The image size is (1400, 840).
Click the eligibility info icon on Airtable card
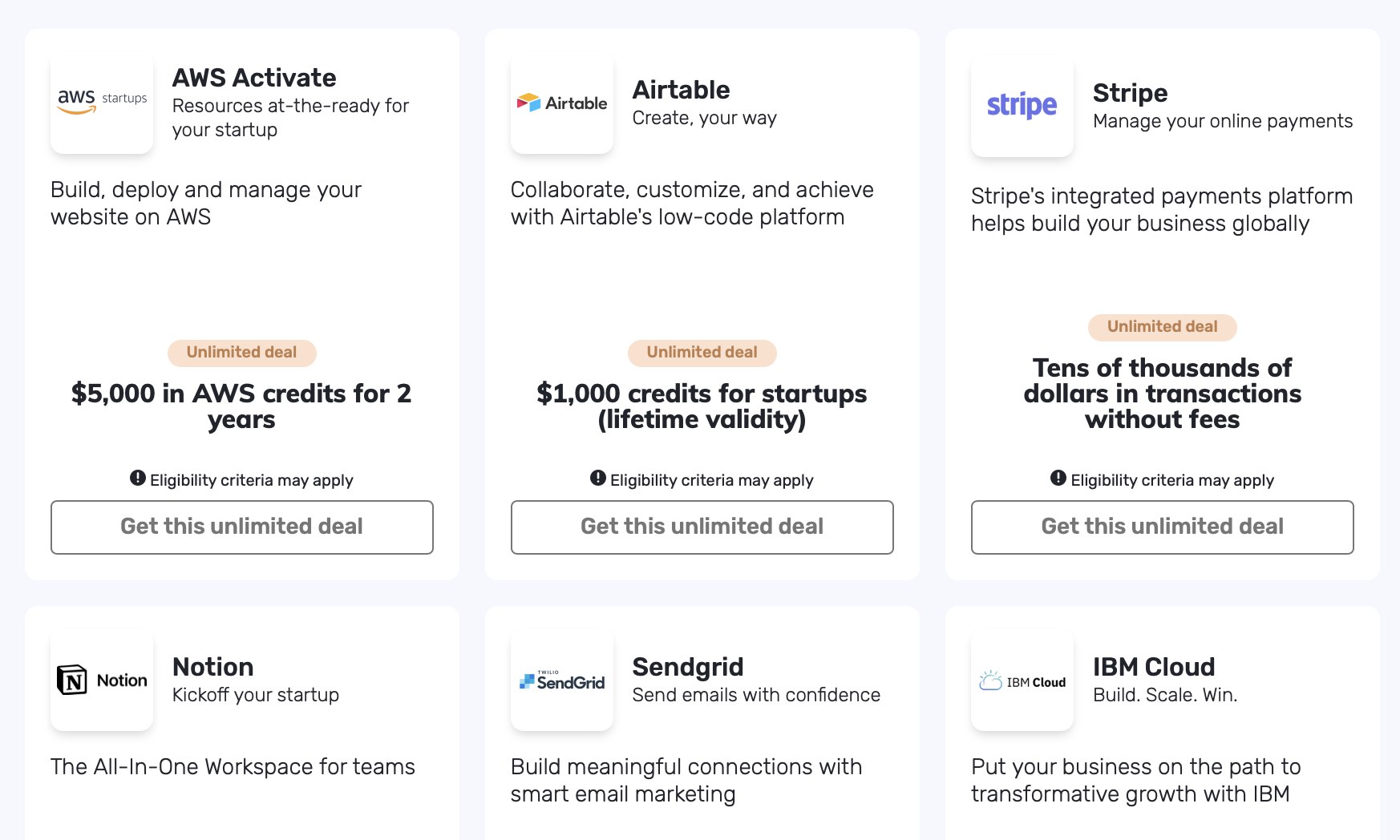(x=598, y=479)
